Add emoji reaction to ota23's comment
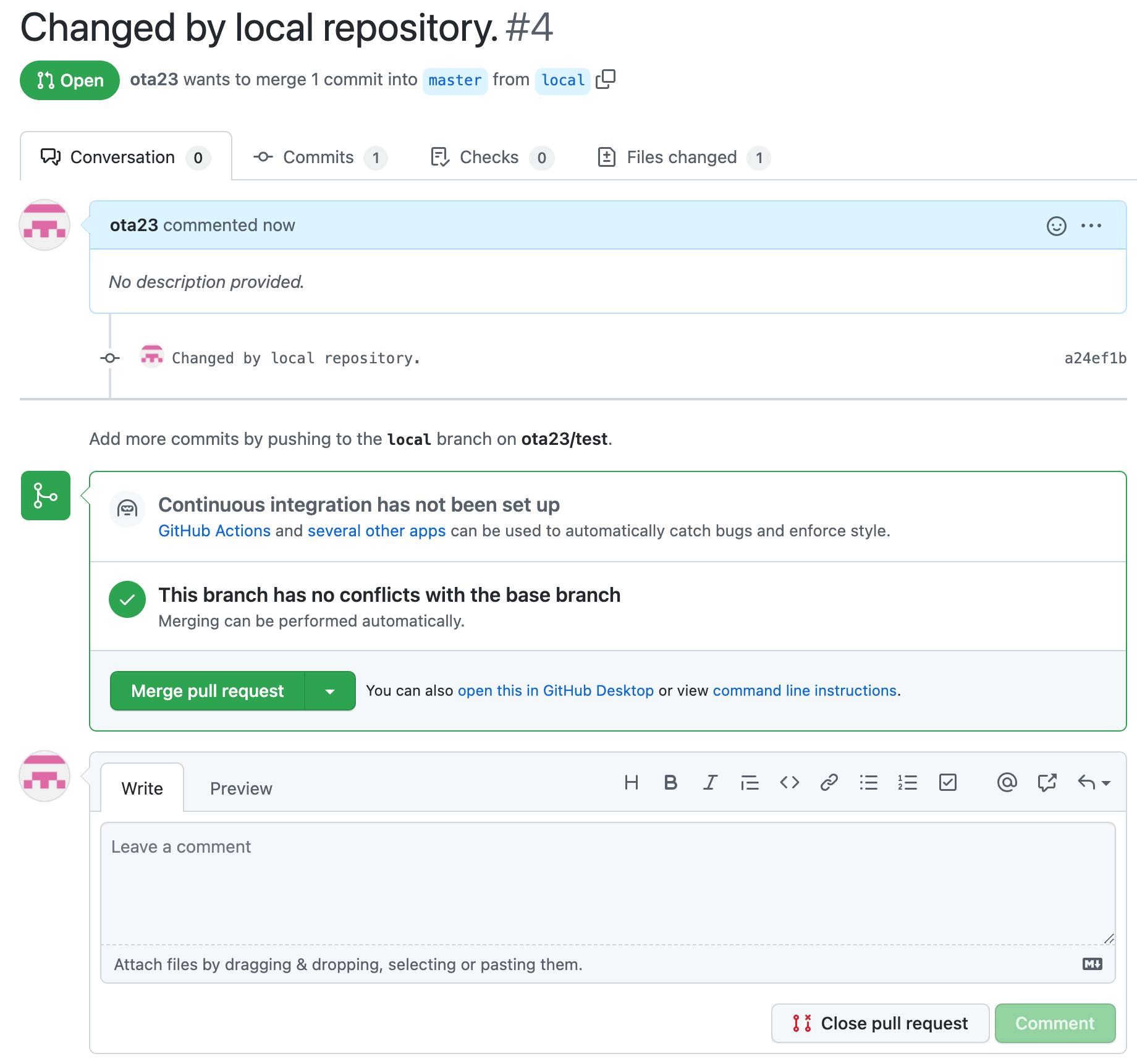Screen dimensions: 1137x1064 pos(1056,226)
